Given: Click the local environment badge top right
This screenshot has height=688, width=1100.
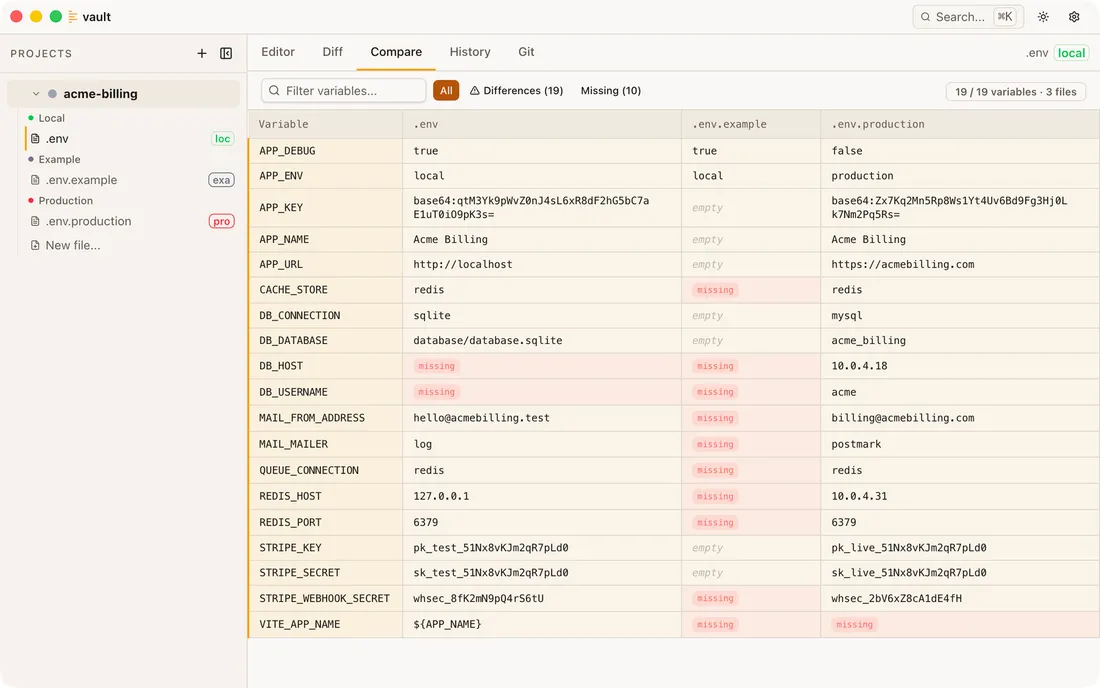Looking at the screenshot, I should 1071,53.
